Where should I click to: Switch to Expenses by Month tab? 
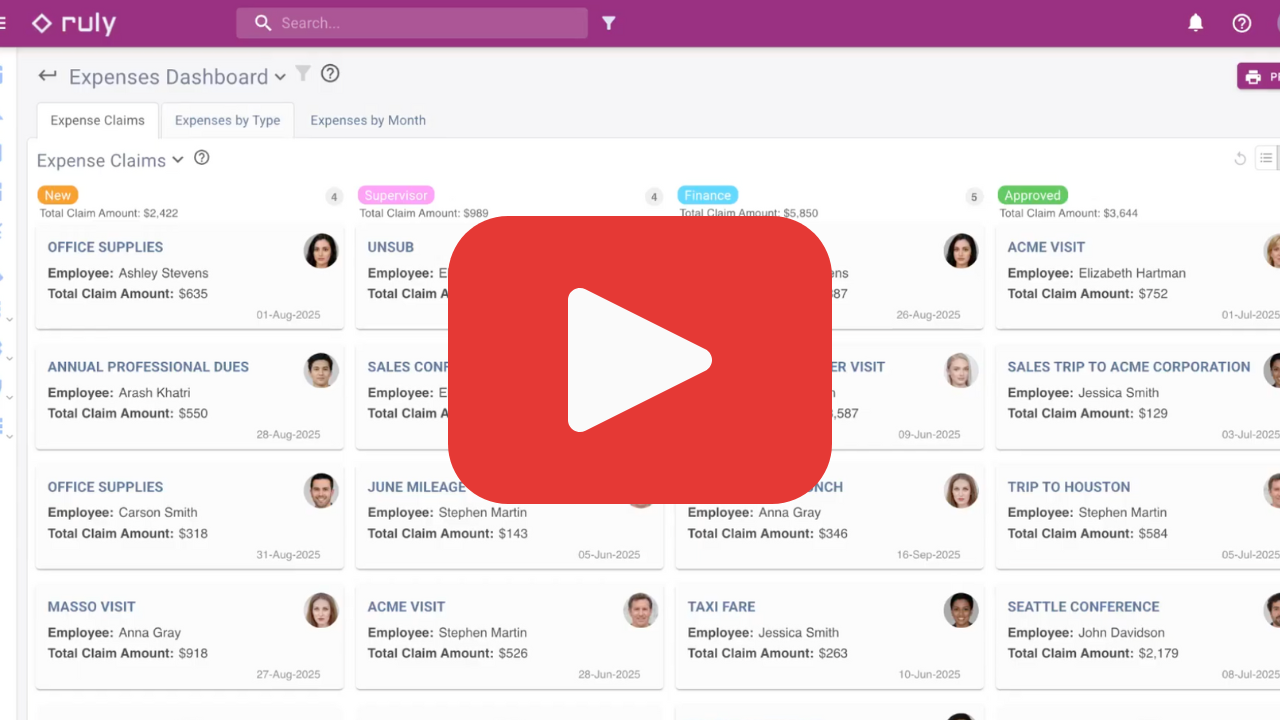pos(368,120)
